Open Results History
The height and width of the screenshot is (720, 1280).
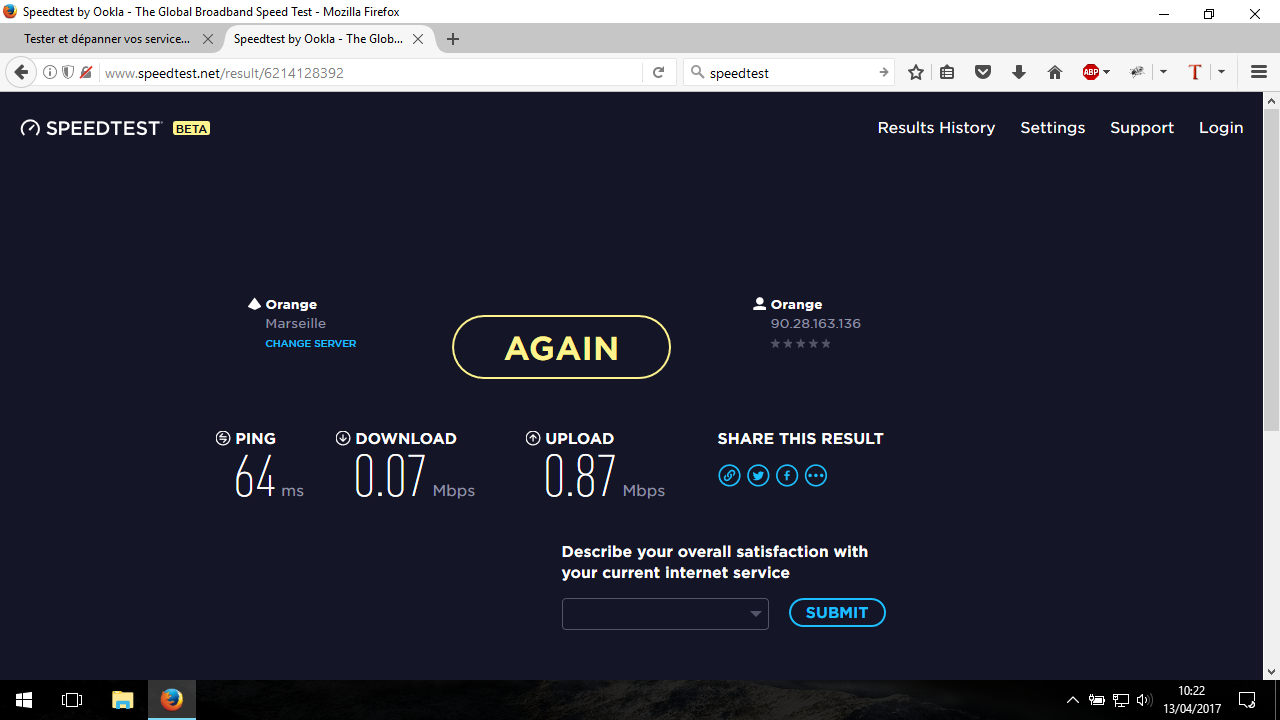936,128
